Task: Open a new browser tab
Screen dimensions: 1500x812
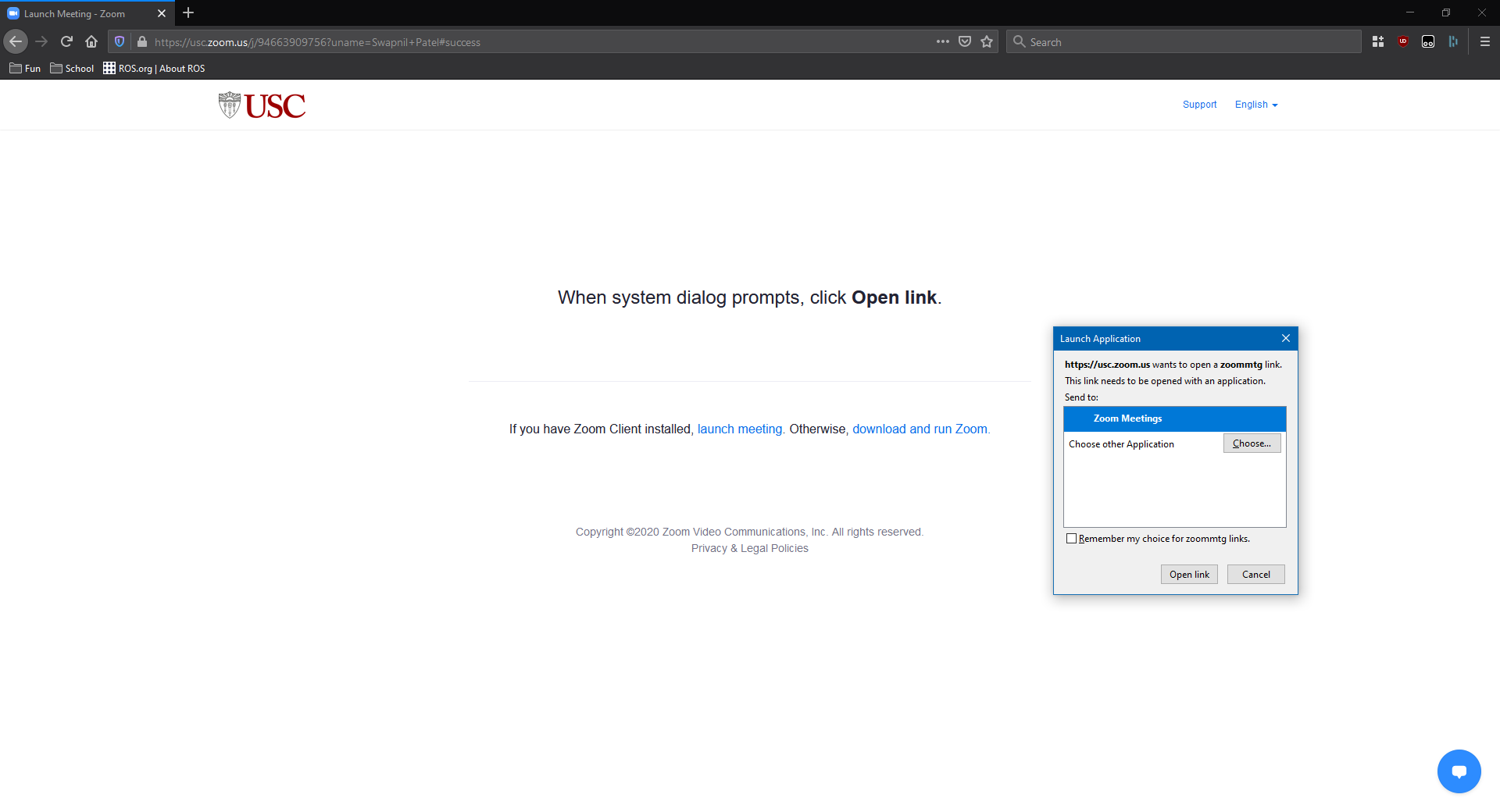Action: pos(188,13)
